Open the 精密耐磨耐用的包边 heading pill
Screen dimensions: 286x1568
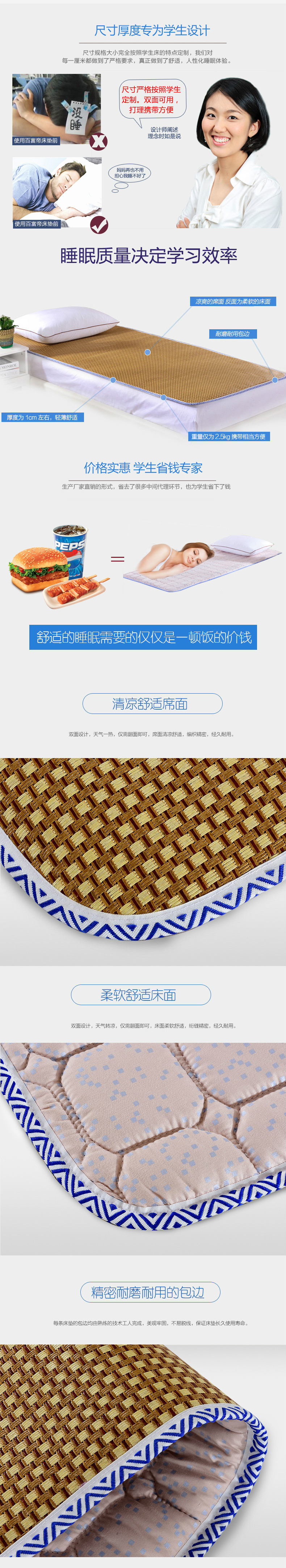[x=150, y=1292]
